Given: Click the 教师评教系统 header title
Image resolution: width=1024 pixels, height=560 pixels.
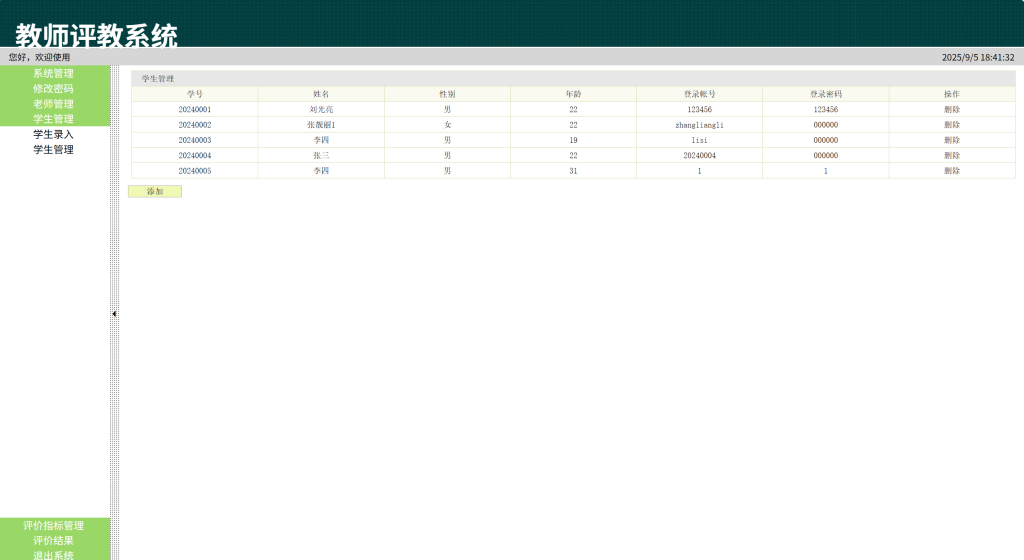Looking at the screenshot, I should pyautogui.click(x=97, y=35).
